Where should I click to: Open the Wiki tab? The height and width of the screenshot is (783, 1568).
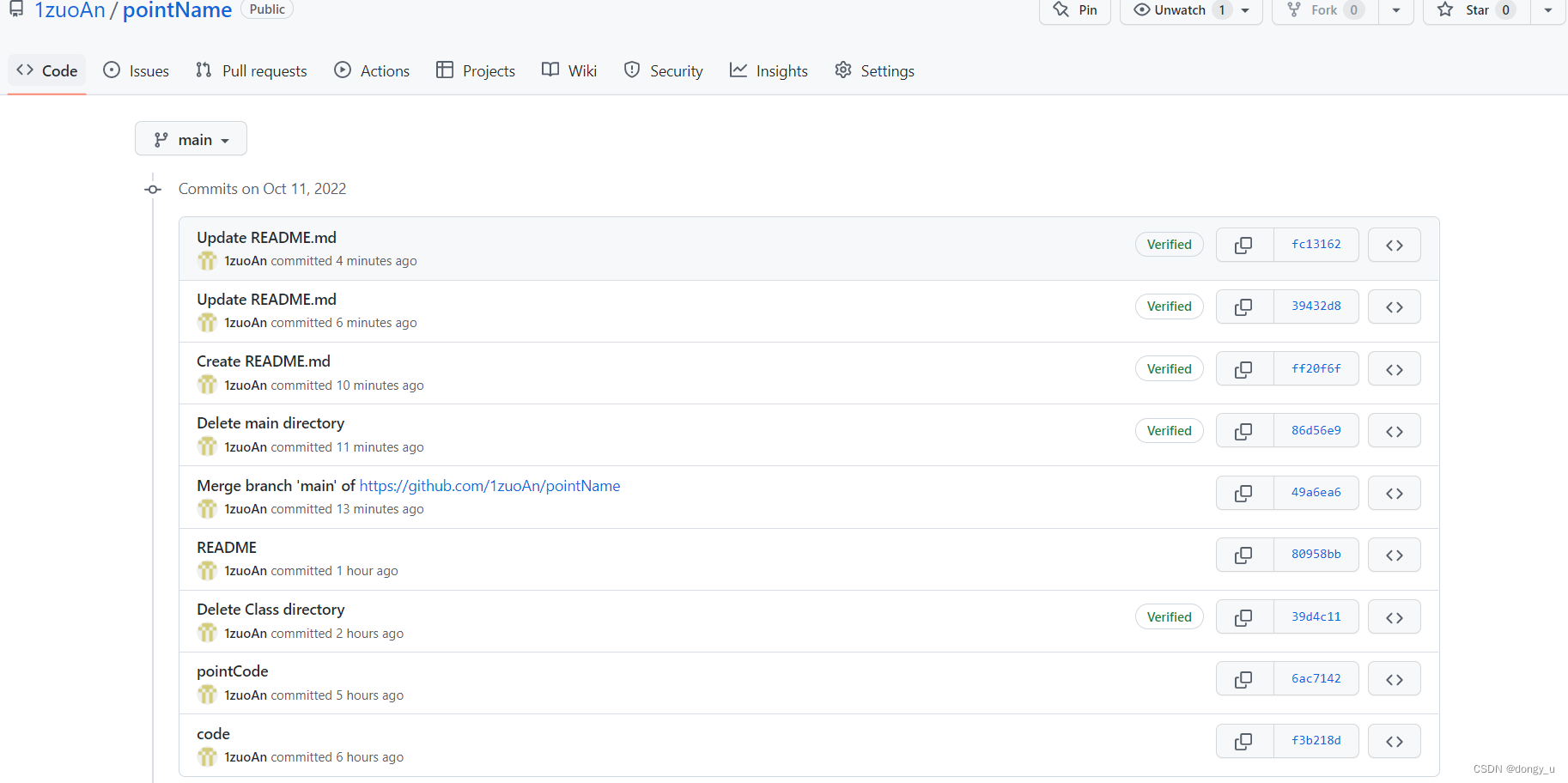pos(569,70)
